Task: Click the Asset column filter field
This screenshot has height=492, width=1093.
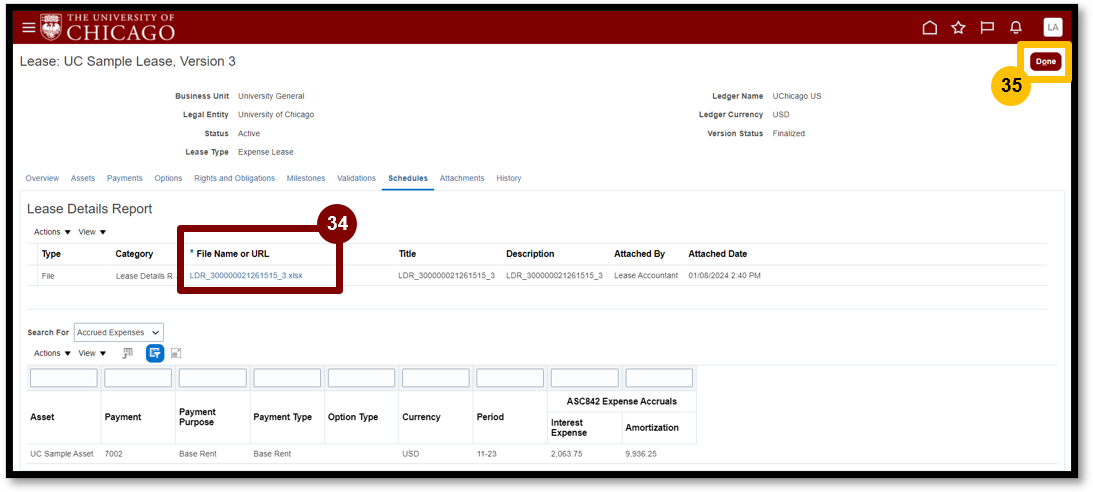Action: pyautogui.click(x=64, y=378)
